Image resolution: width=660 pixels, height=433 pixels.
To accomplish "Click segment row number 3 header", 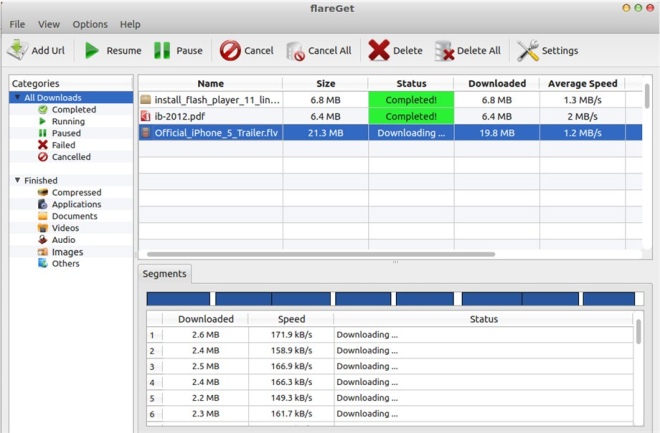I will click(x=154, y=366).
